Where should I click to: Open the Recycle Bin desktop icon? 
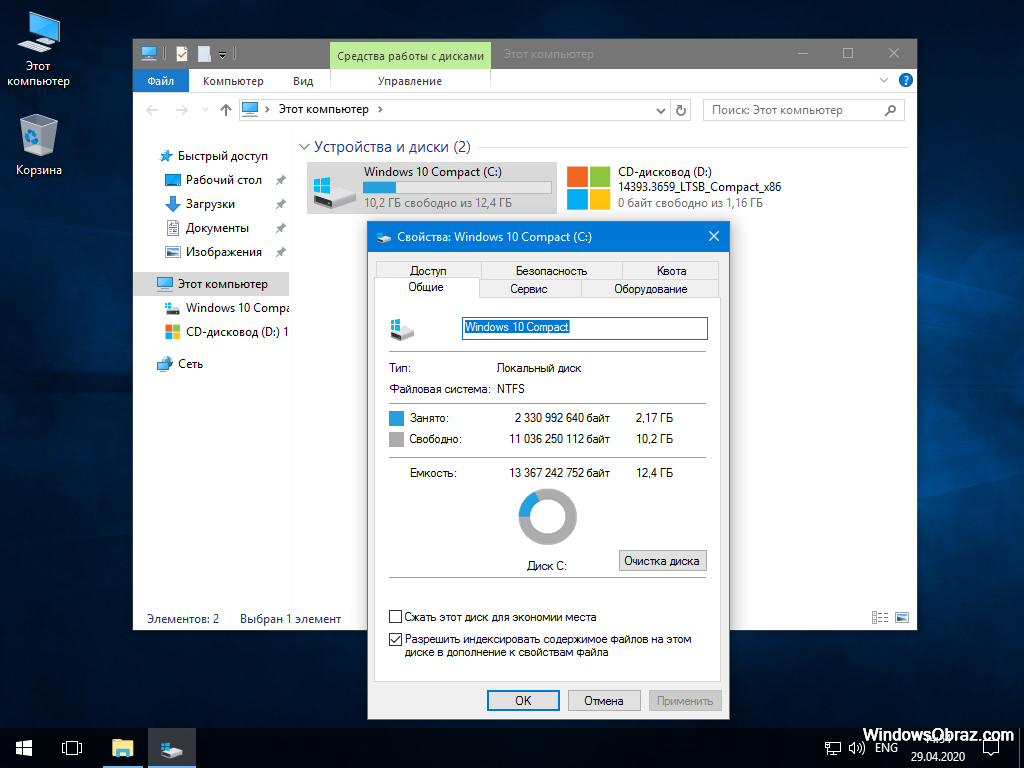[38, 138]
